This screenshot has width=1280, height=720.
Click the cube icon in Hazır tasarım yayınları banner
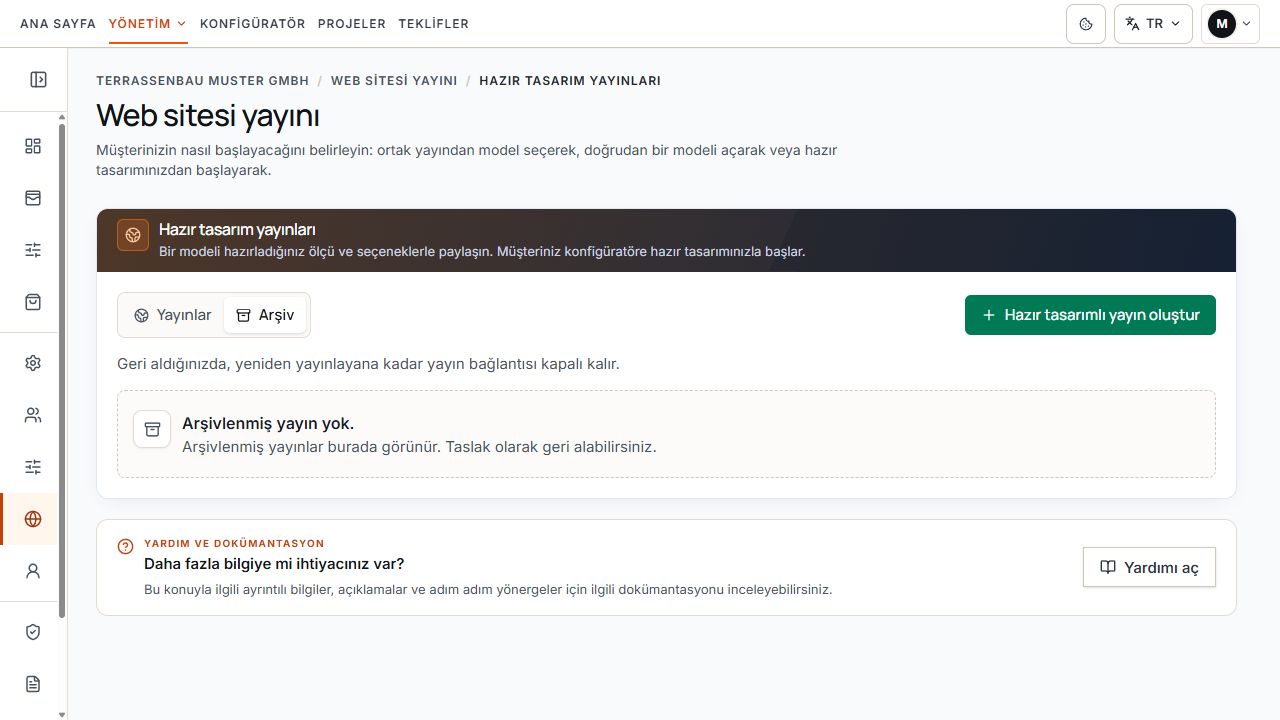click(x=133, y=235)
